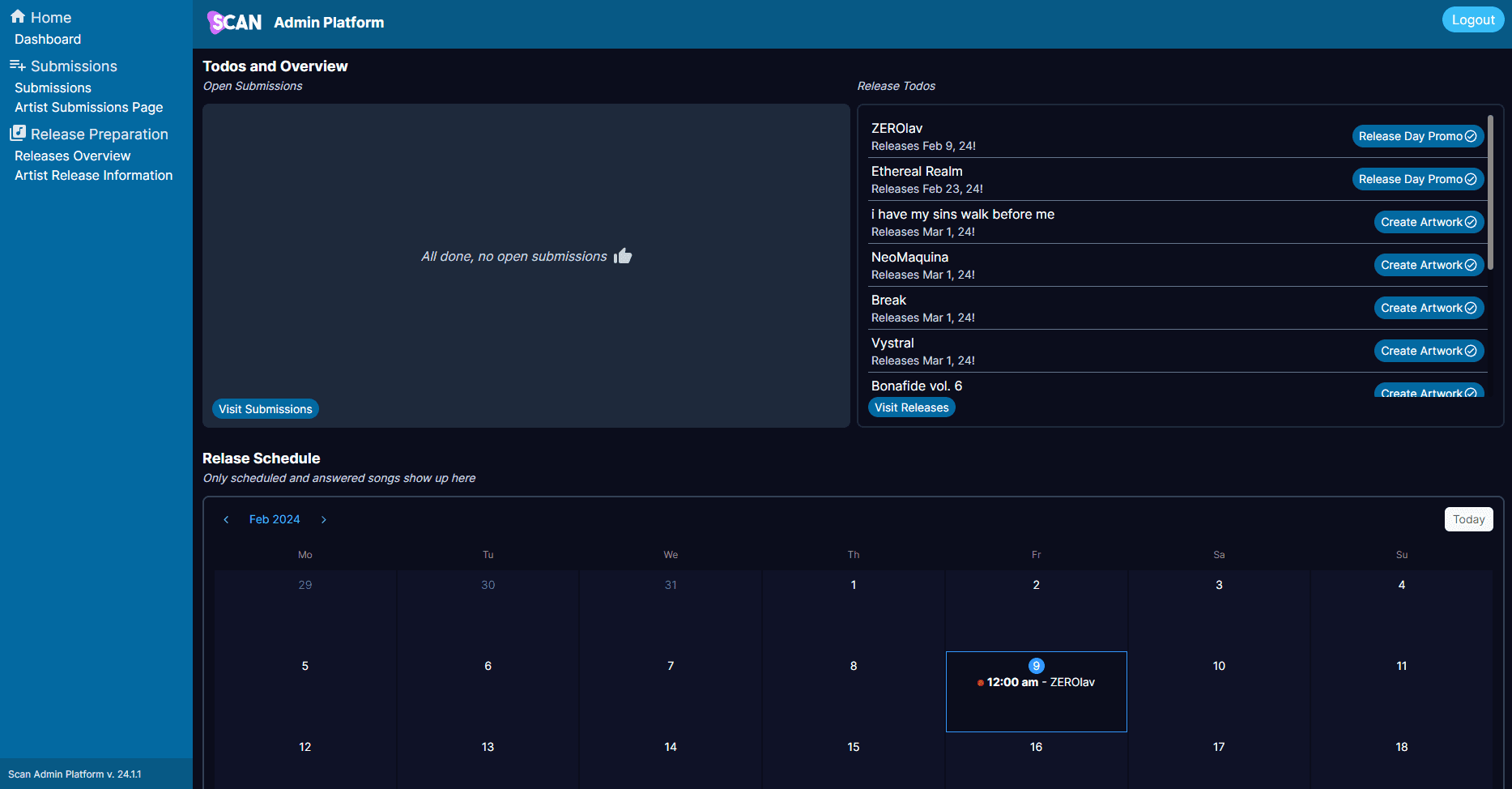Click Create Artwork for Break
The image size is (1512, 789).
click(x=1429, y=308)
